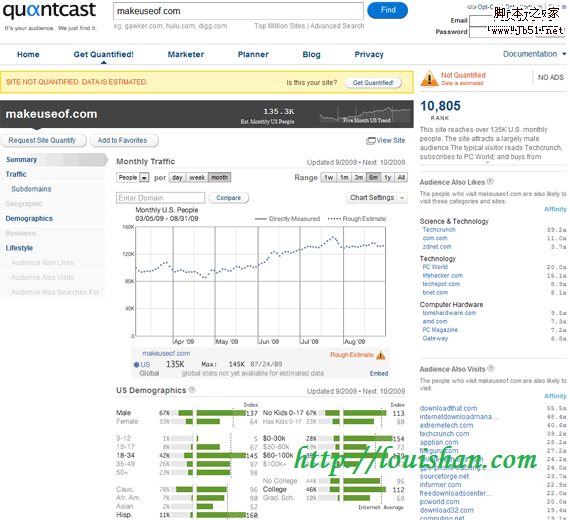The image size is (570, 520).
Task: Click the five month US trend sparkline
Action: tap(365, 114)
